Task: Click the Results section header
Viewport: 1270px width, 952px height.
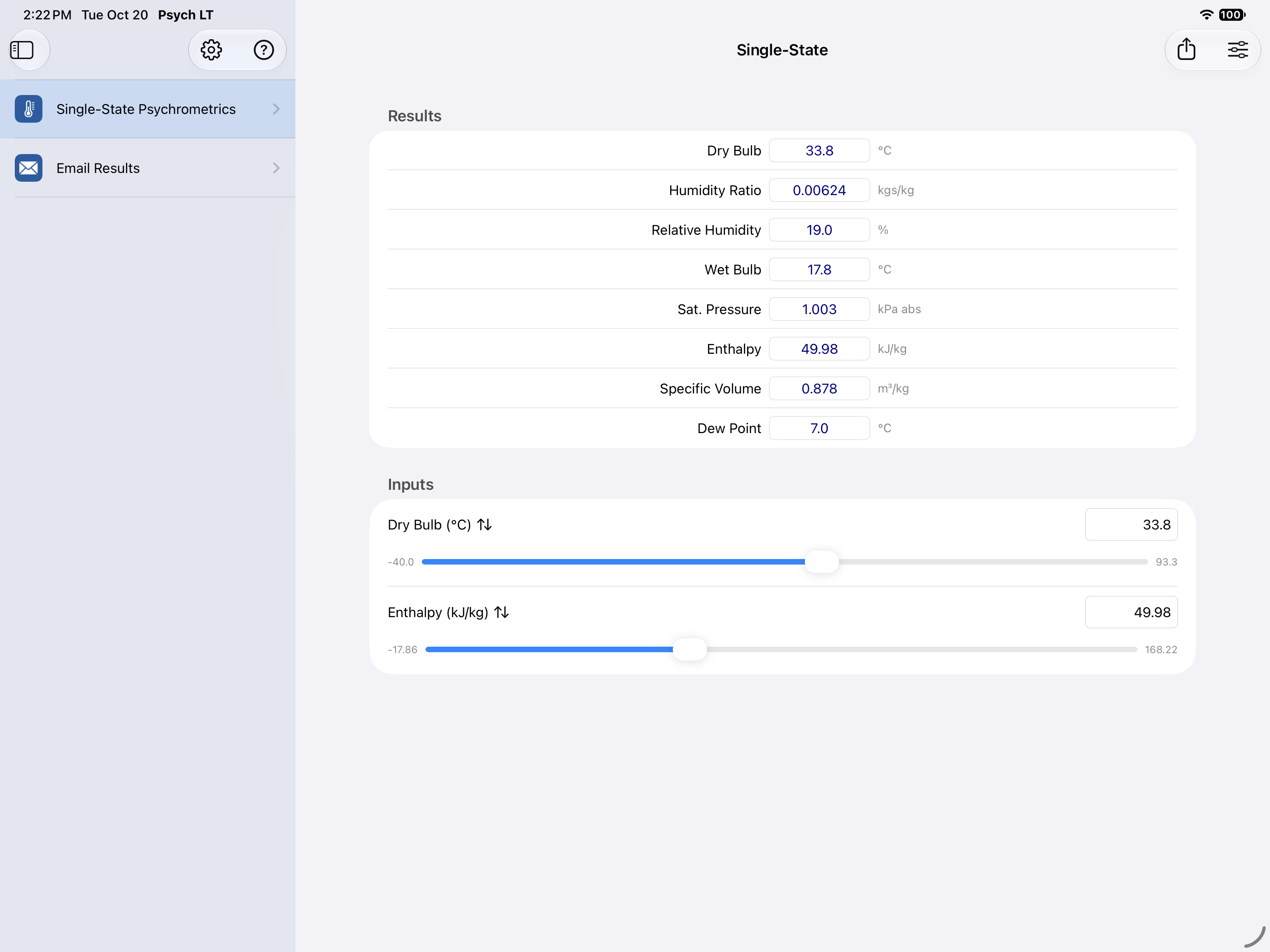Action: 414,116
